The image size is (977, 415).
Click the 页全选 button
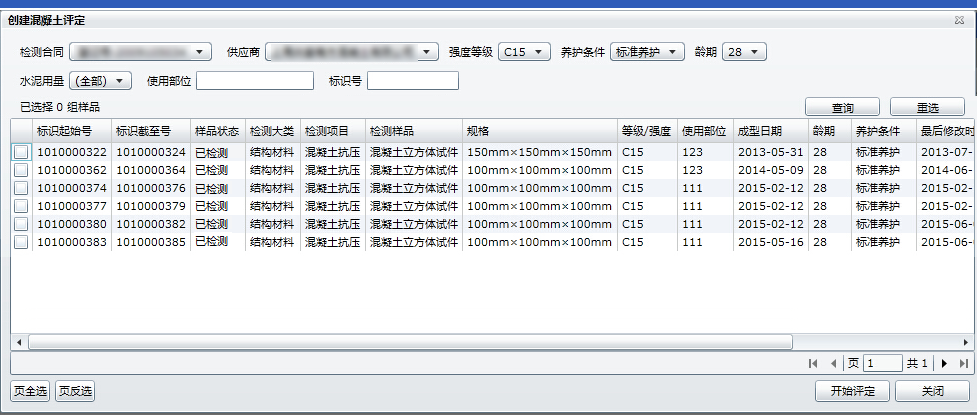30,391
